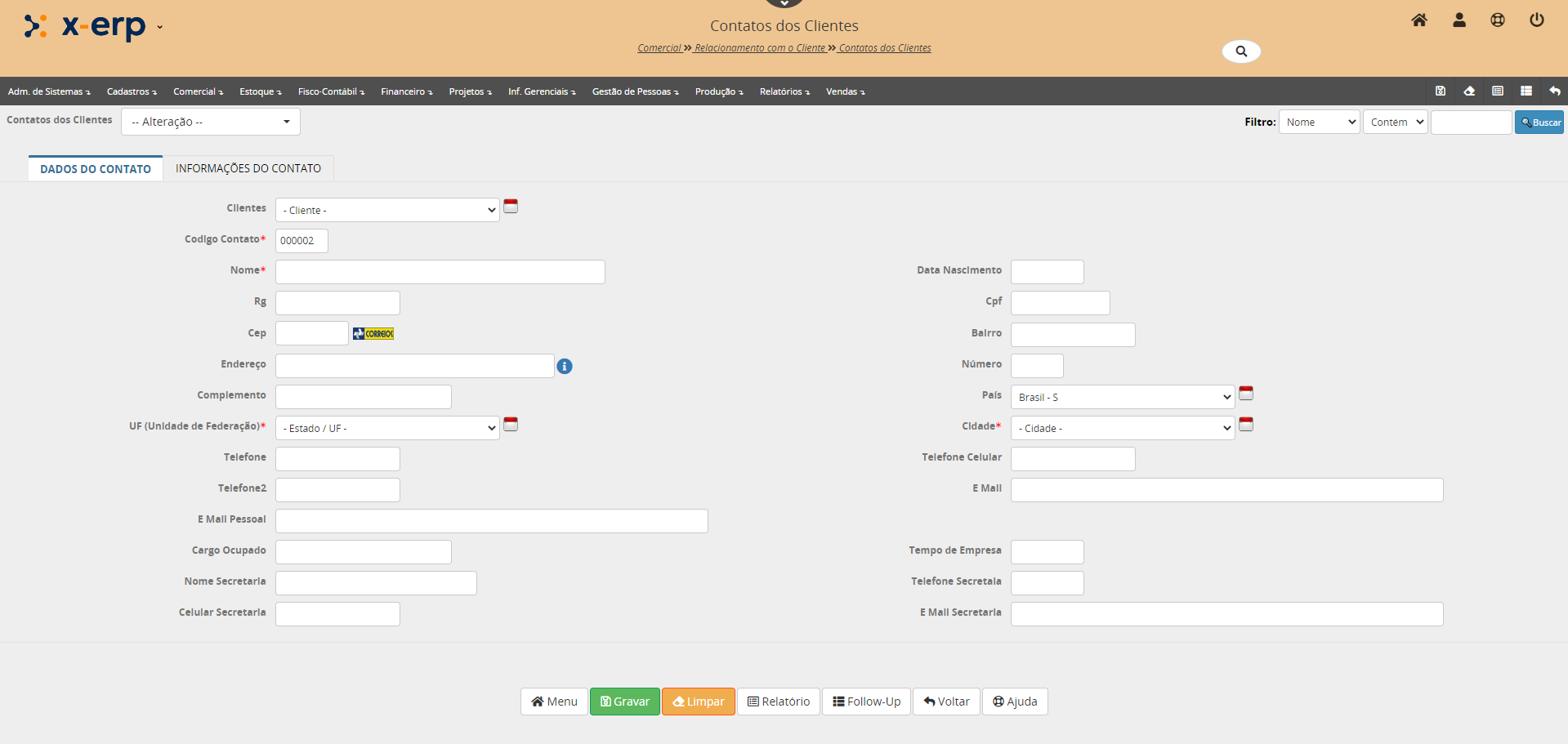Open the Cidade dropdown
Screen dimensions: 1568x744
1122,428
